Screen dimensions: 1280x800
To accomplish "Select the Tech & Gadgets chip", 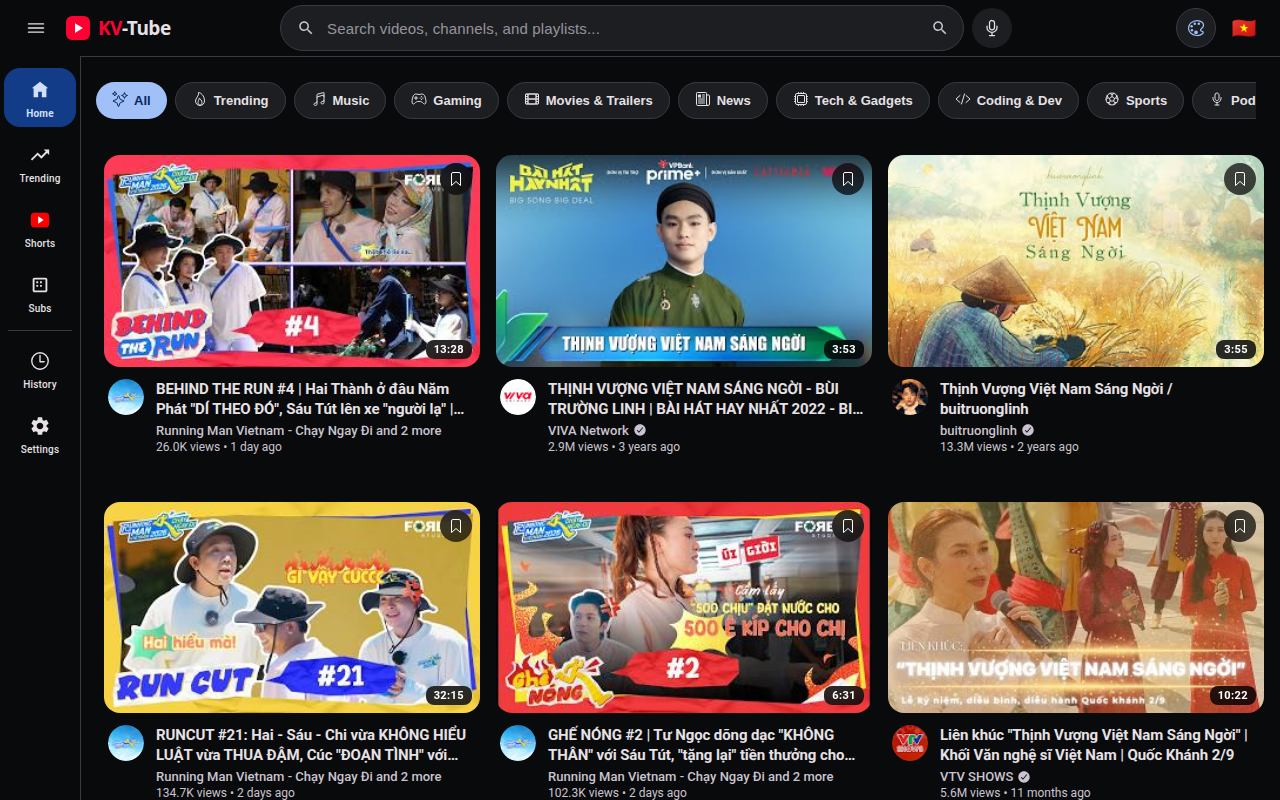I will tap(853, 100).
